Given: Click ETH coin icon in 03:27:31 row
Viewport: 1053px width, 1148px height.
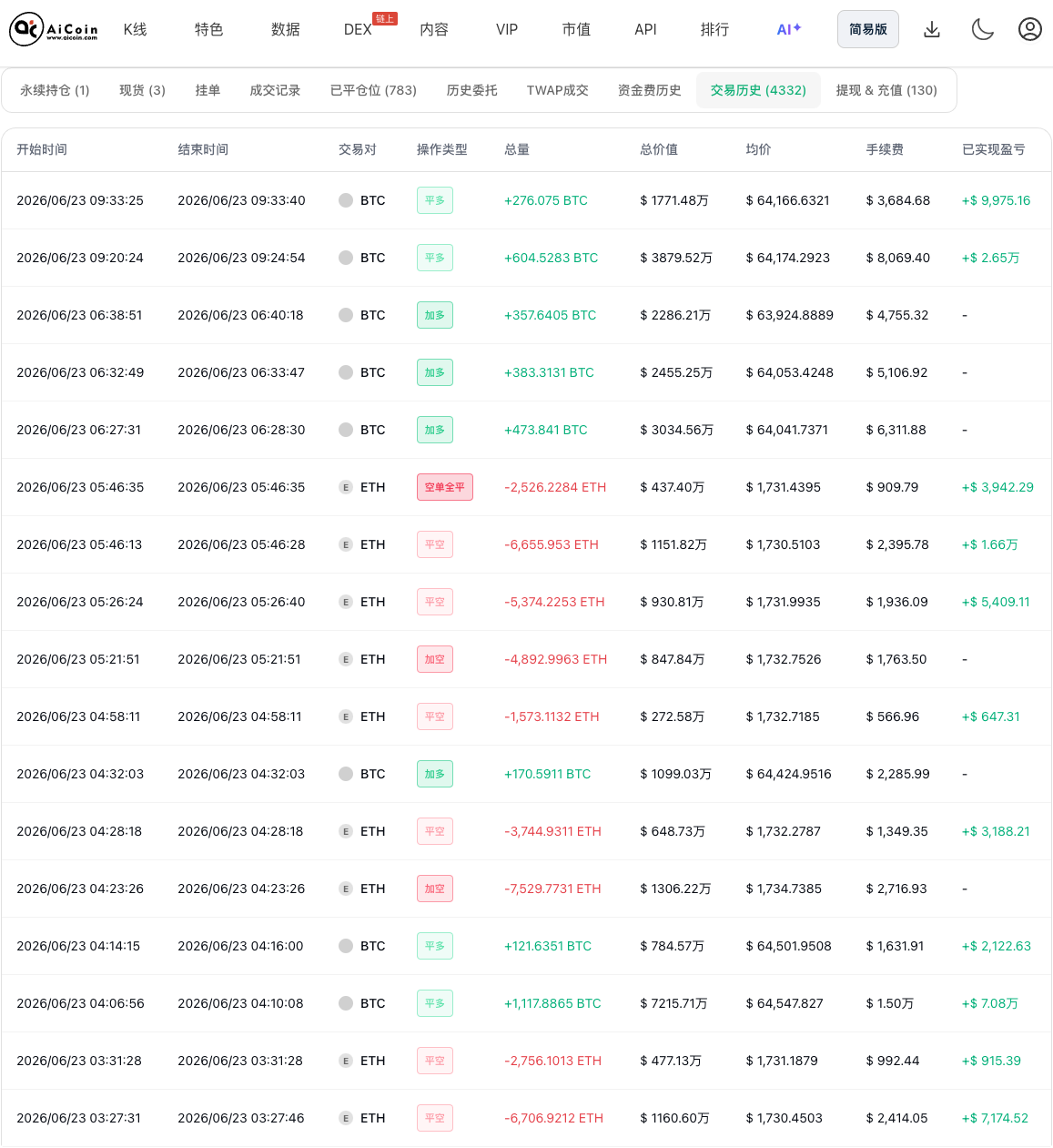Looking at the screenshot, I should tap(346, 1118).
